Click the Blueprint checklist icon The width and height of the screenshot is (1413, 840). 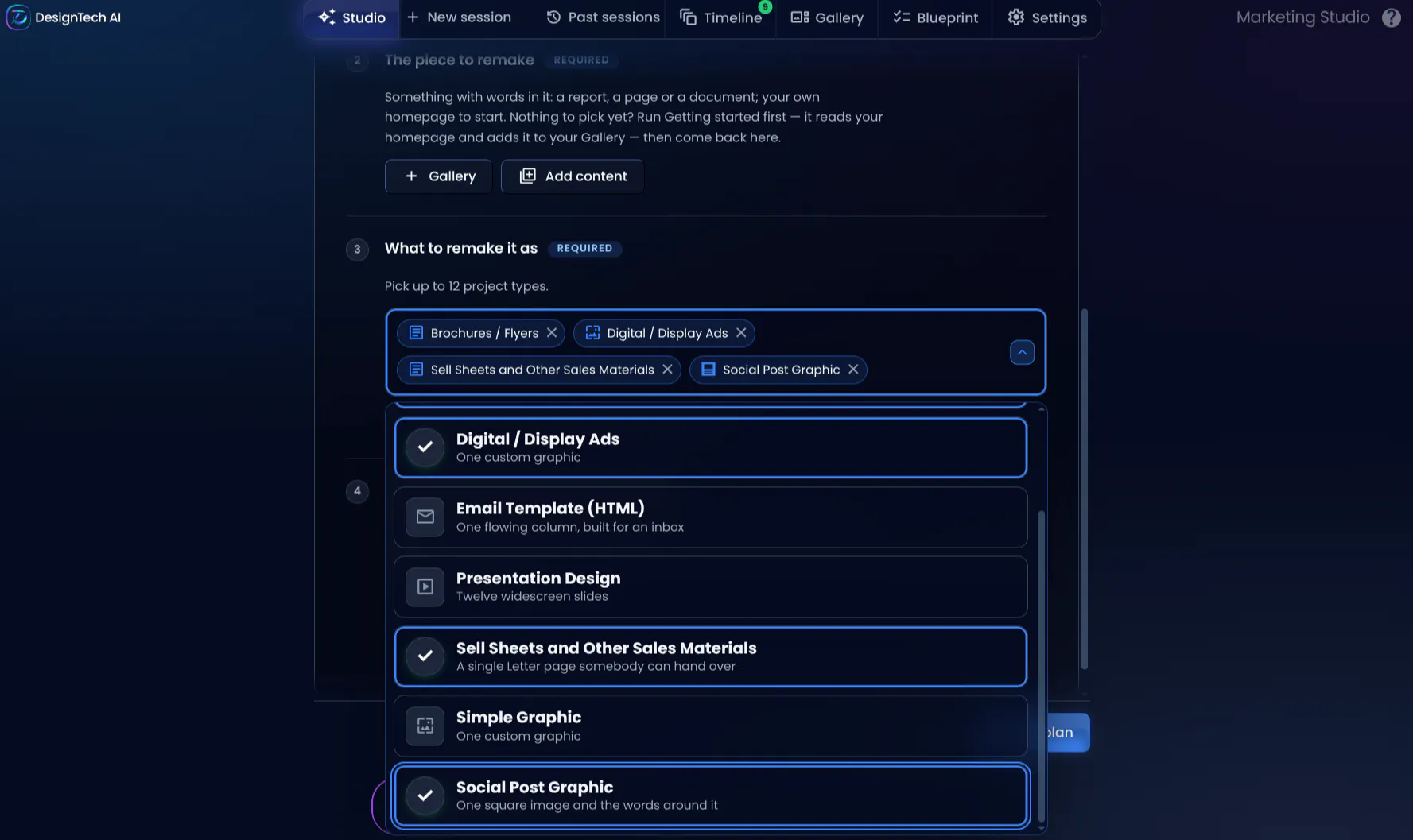[x=901, y=17]
